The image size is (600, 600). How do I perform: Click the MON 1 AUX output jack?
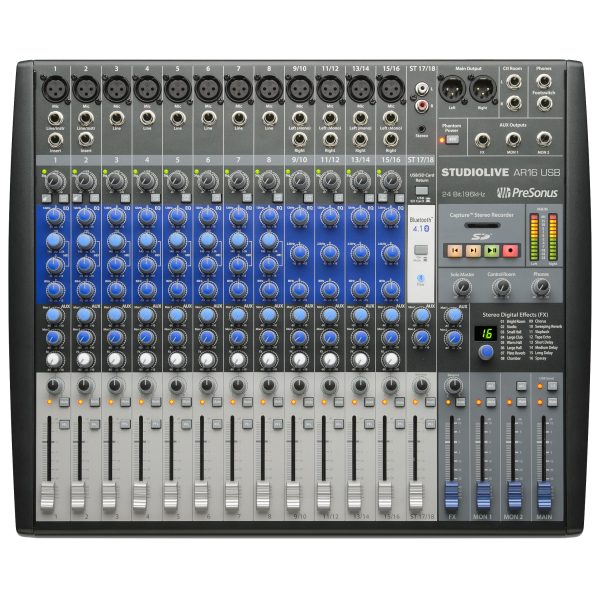pos(513,140)
